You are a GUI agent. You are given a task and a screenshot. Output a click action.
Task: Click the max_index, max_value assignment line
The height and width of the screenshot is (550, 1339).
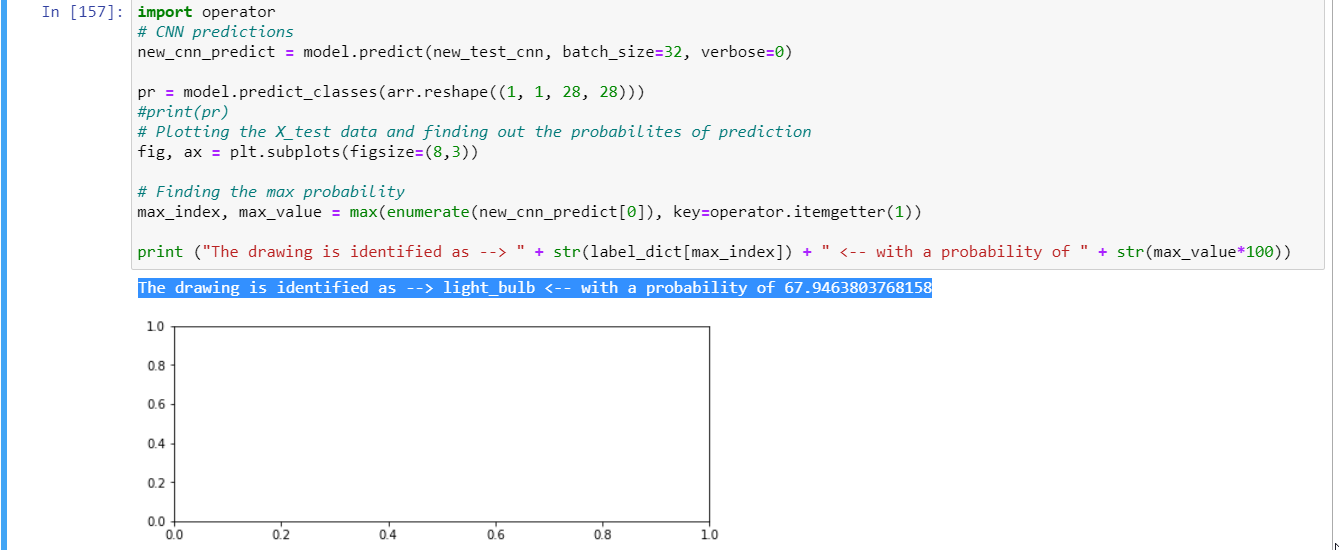[x=529, y=212]
